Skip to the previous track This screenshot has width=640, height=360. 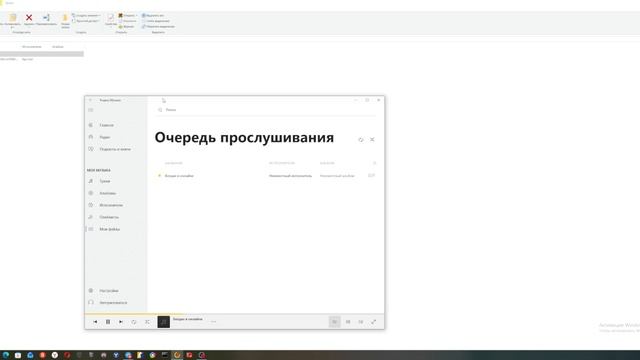coord(95,322)
